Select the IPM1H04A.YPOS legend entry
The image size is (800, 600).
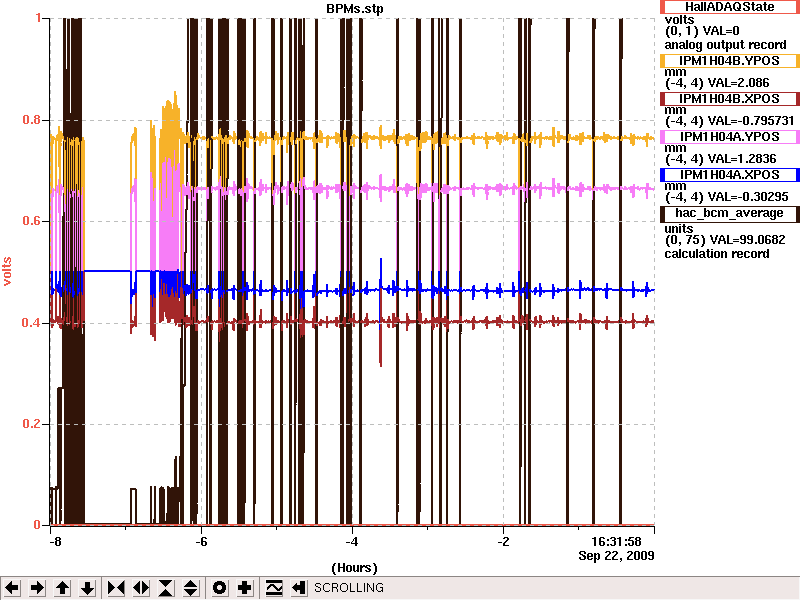click(x=729, y=137)
